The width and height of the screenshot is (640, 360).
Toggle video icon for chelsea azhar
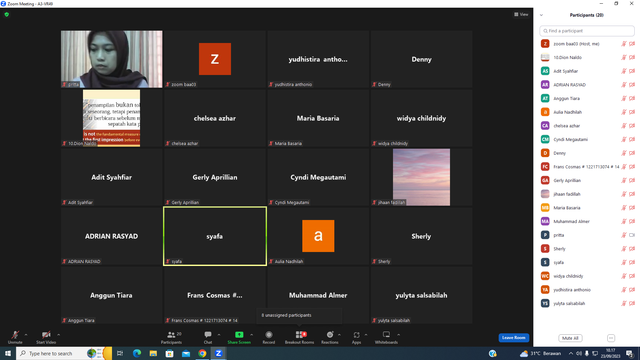click(632, 126)
